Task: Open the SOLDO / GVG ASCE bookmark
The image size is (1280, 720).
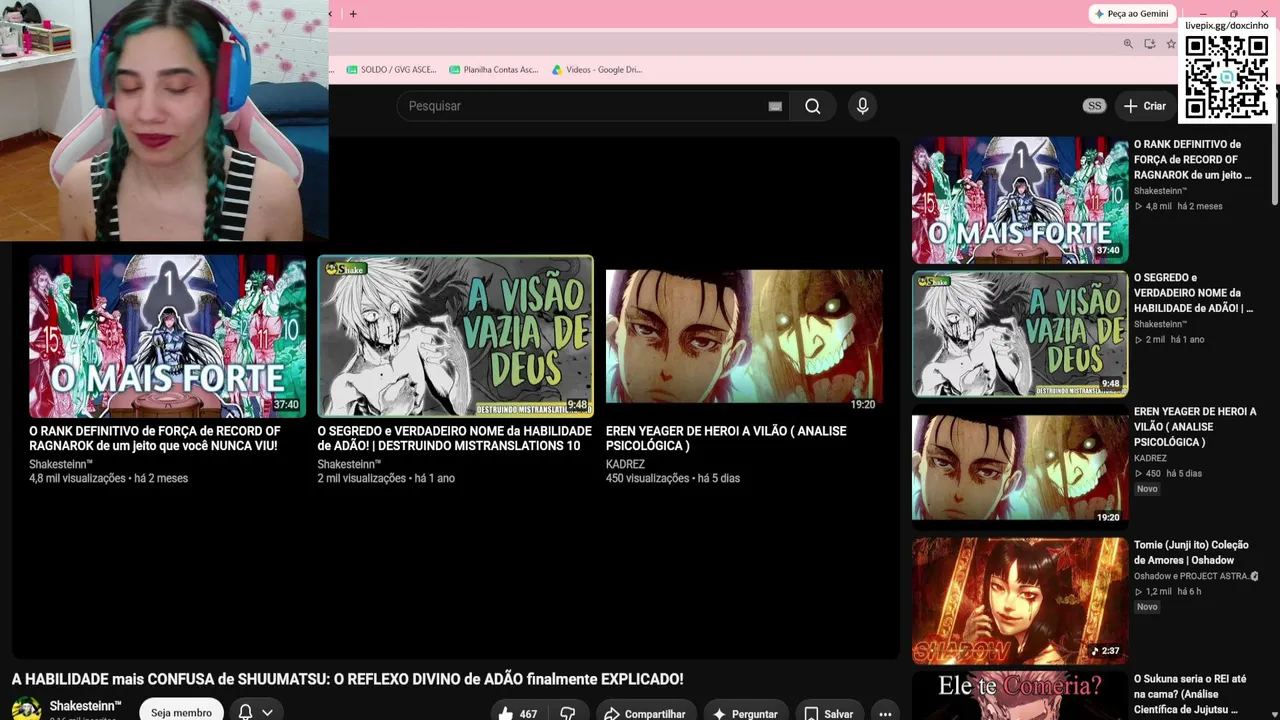Action: pos(391,70)
